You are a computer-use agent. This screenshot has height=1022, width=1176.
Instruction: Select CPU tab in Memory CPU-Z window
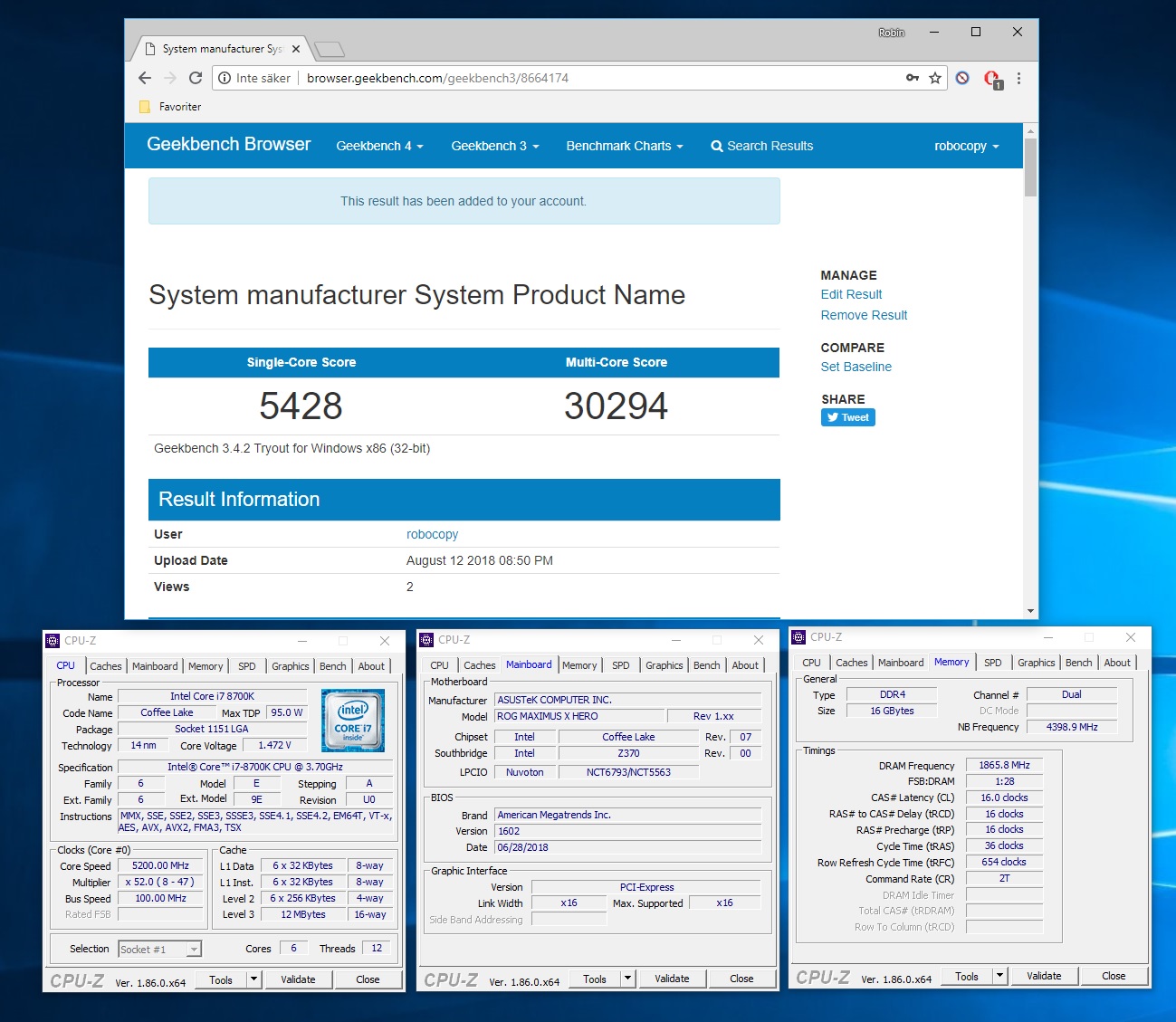pyautogui.click(x=812, y=663)
